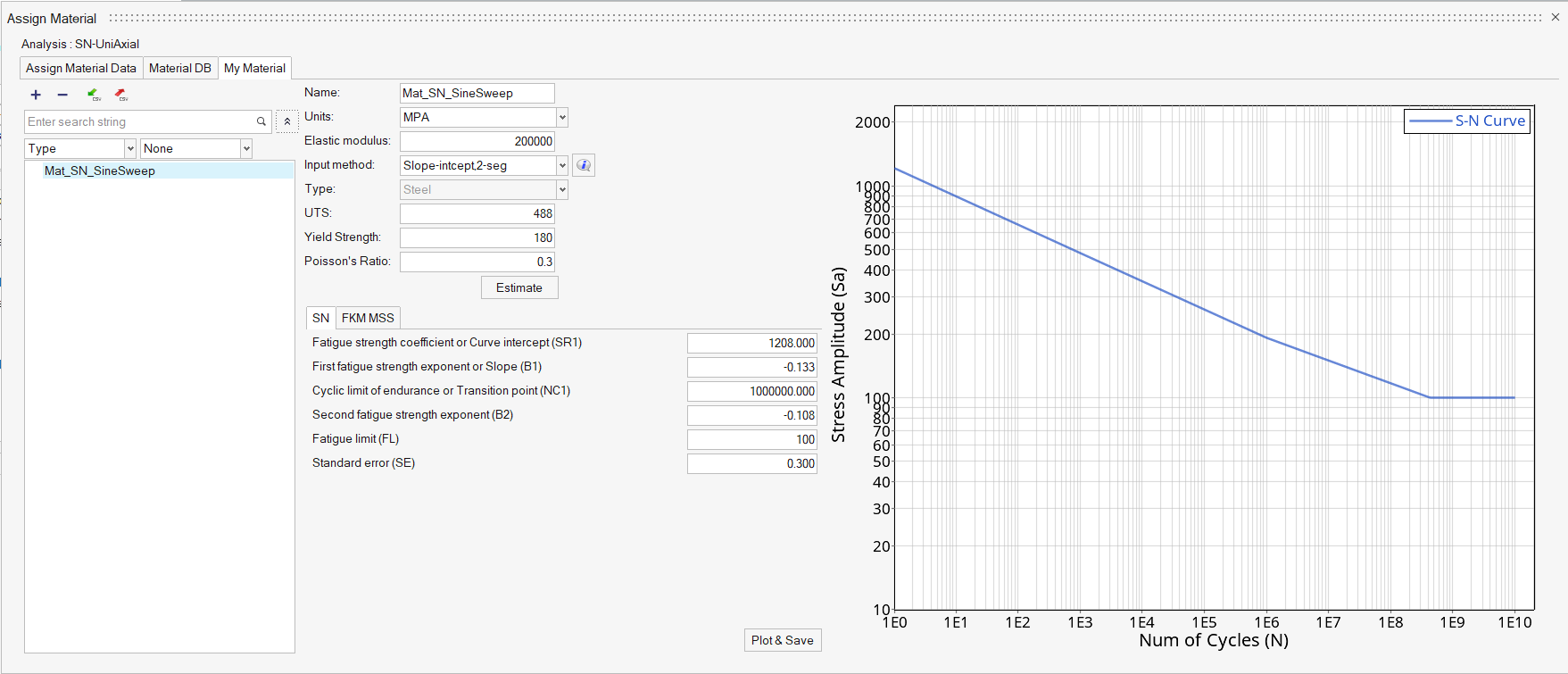Click the material search string field
Image resolution: width=1568 pixels, height=674 pixels.
(140, 122)
